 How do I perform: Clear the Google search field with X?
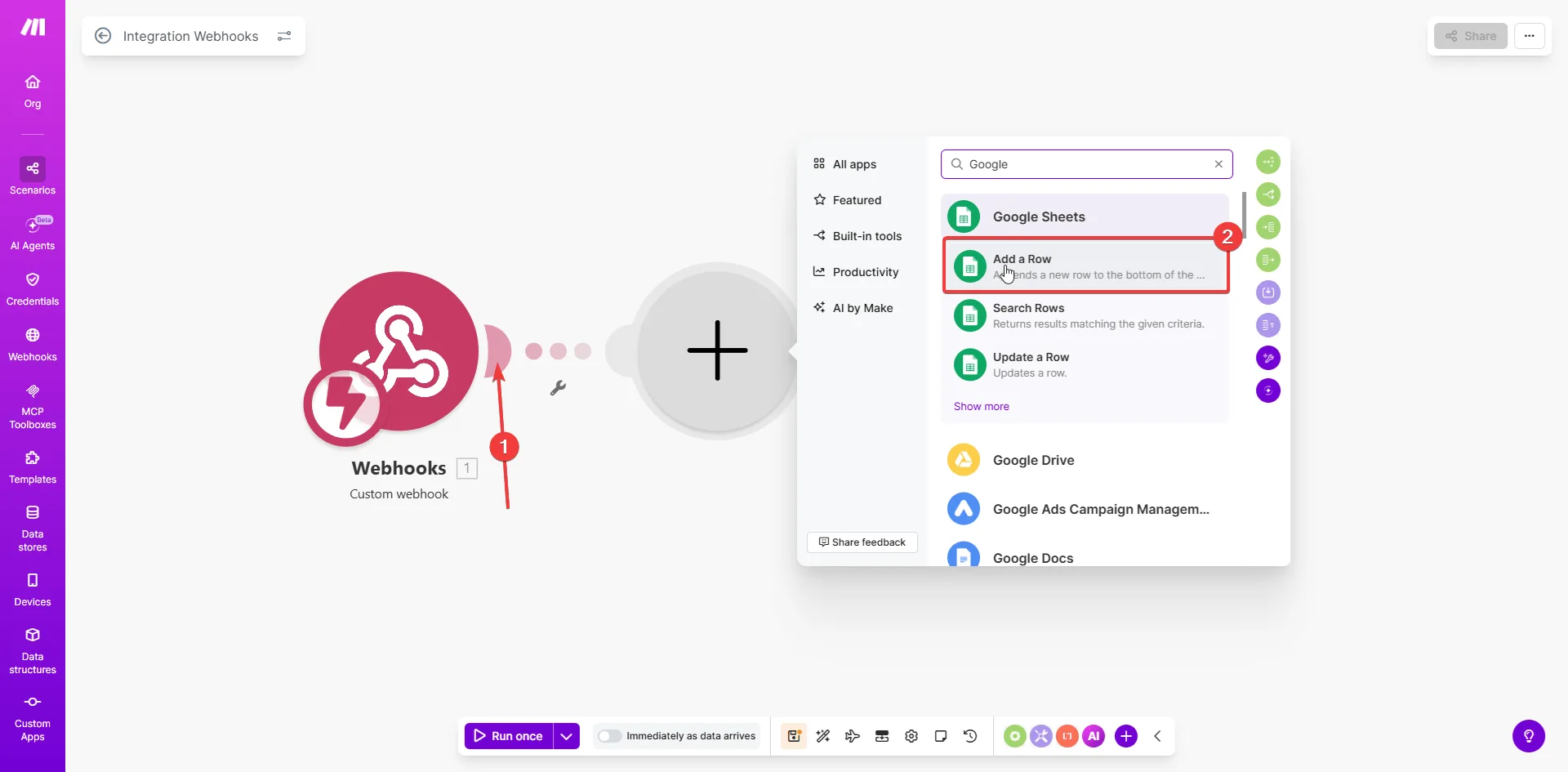1218,164
